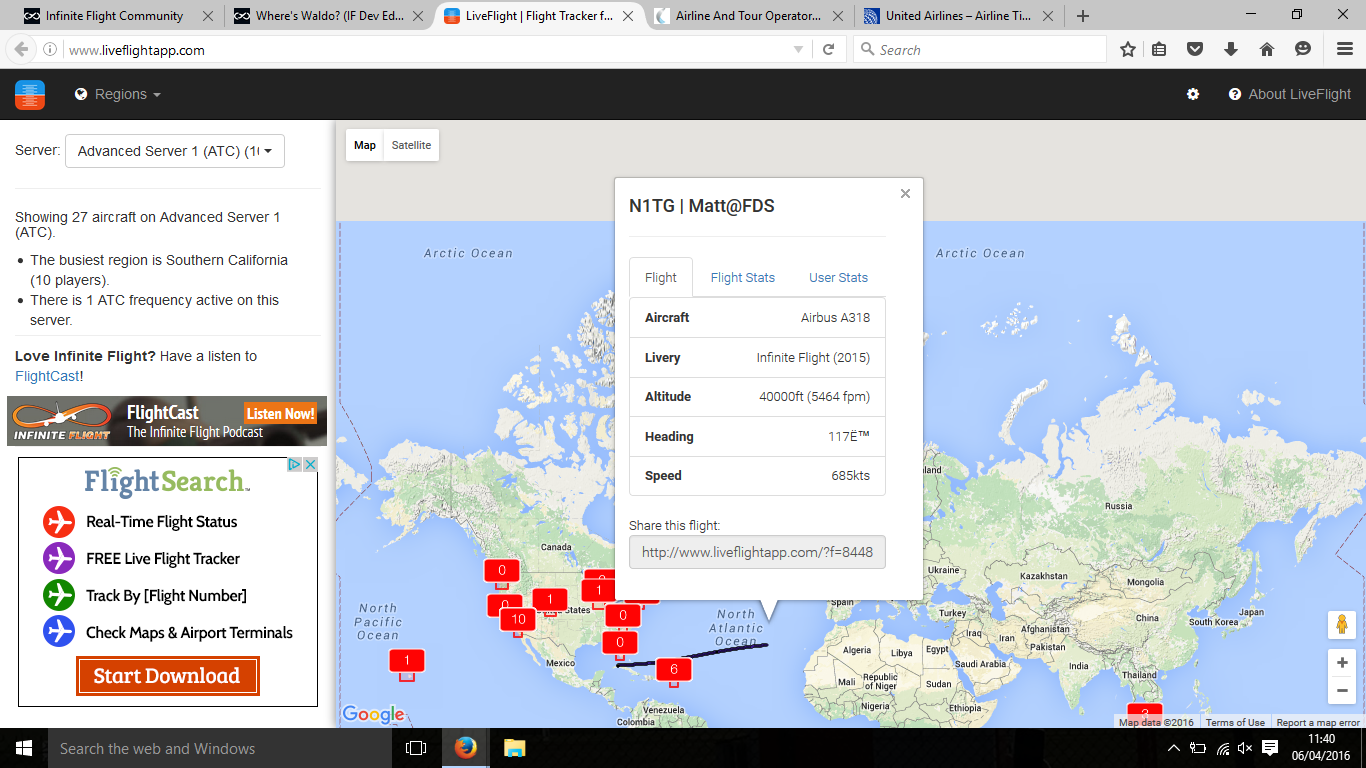Click the green plane Track By Flight Number icon
This screenshot has height=768, width=1366.
click(x=59, y=596)
